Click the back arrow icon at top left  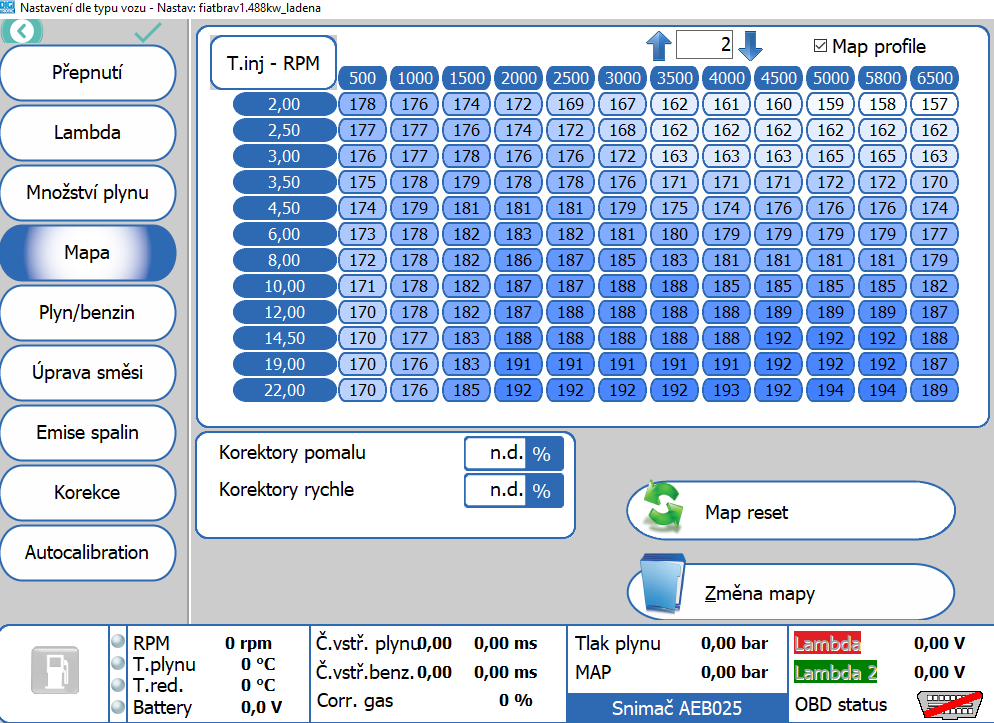(x=23, y=31)
